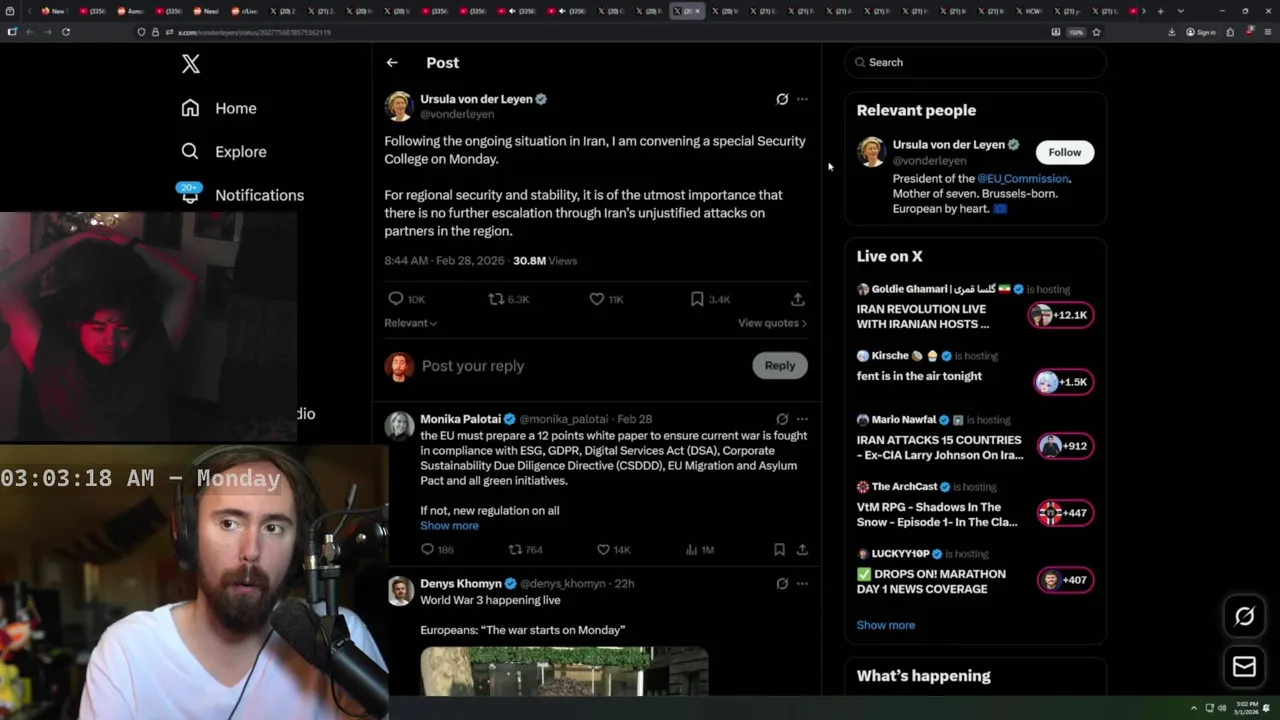Open View quotes link
The width and height of the screenshot is (1280, 720).
click(772, 323)
